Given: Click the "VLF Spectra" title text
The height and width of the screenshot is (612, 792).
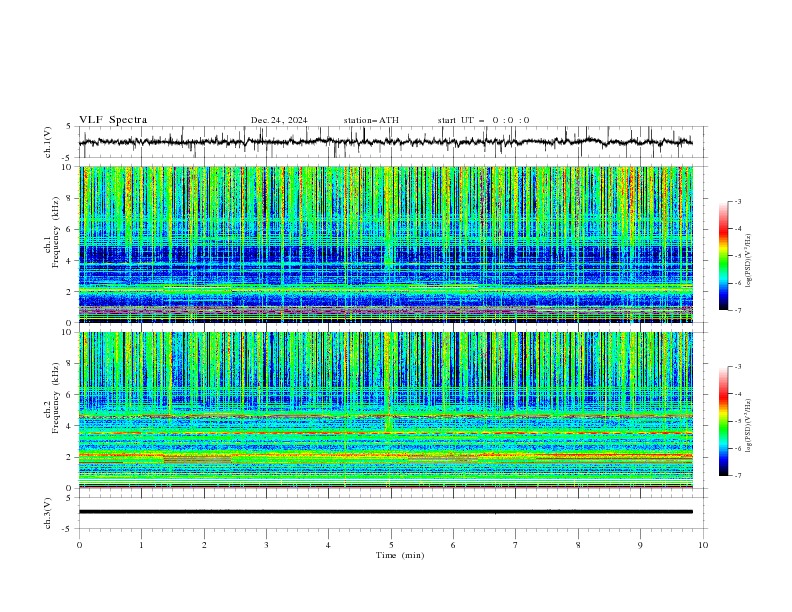Looking at the screenshot, I should coord(113,120).
